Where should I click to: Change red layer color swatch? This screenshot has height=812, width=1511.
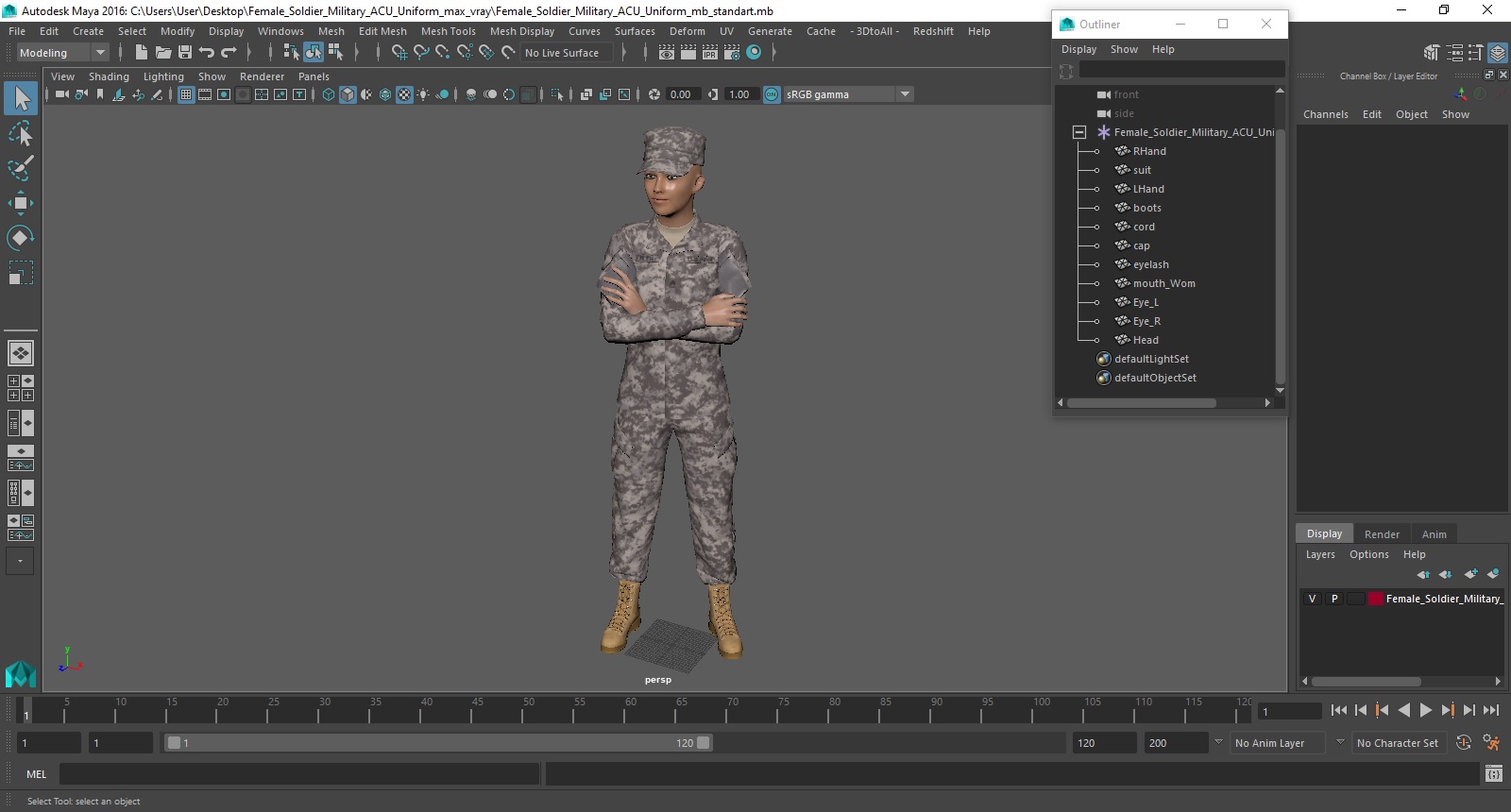[1375, 599]
